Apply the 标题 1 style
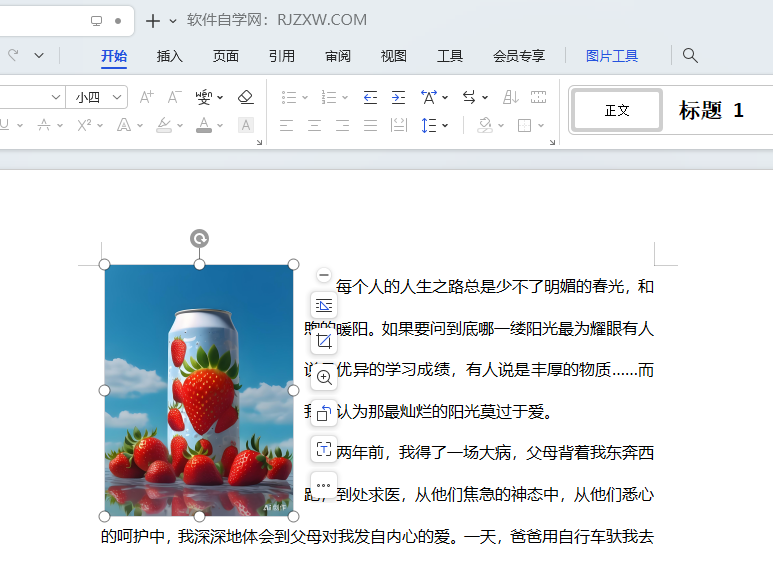Image resolution: width=773 pixels, height=562 pixels. [x=711, y=110]
